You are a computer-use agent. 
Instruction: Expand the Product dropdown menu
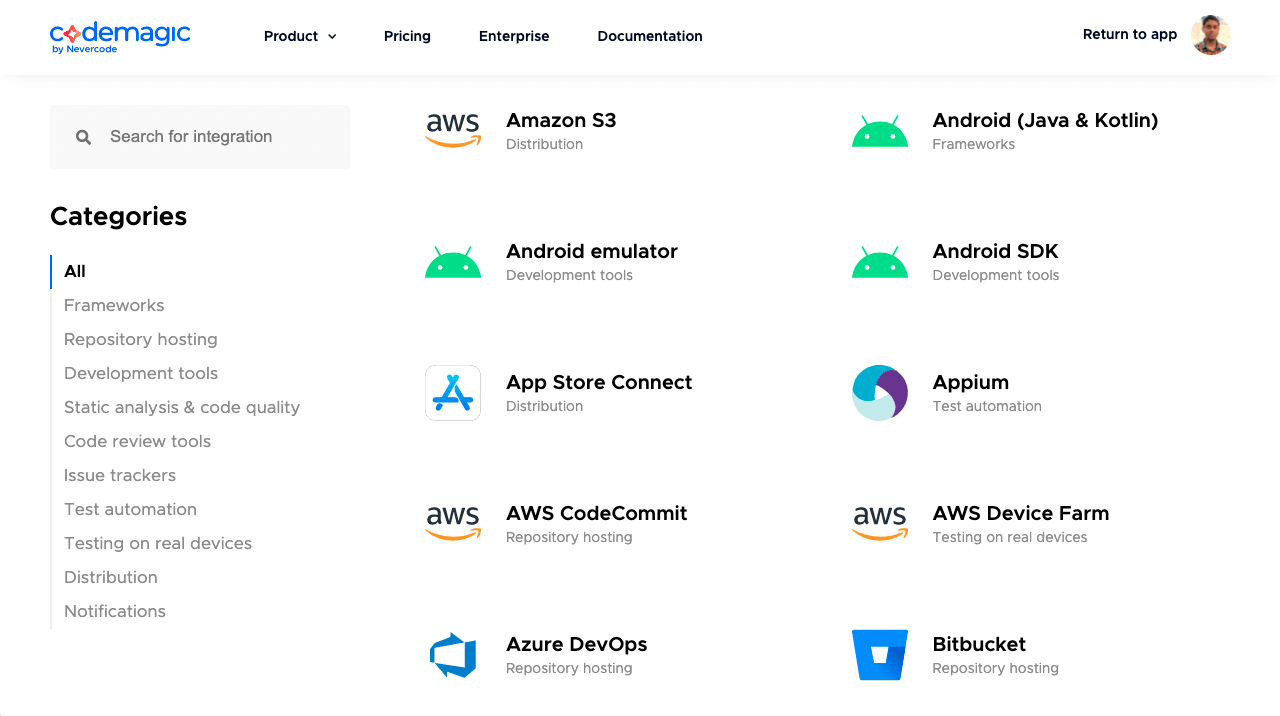point(300,36)
